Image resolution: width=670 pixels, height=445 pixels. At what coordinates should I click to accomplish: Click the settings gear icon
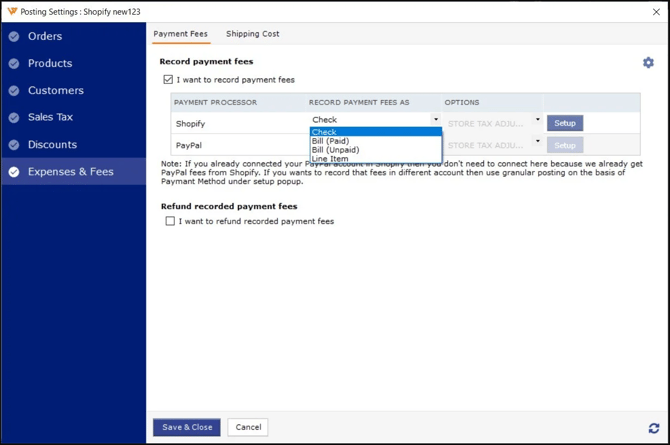(648, 63)
